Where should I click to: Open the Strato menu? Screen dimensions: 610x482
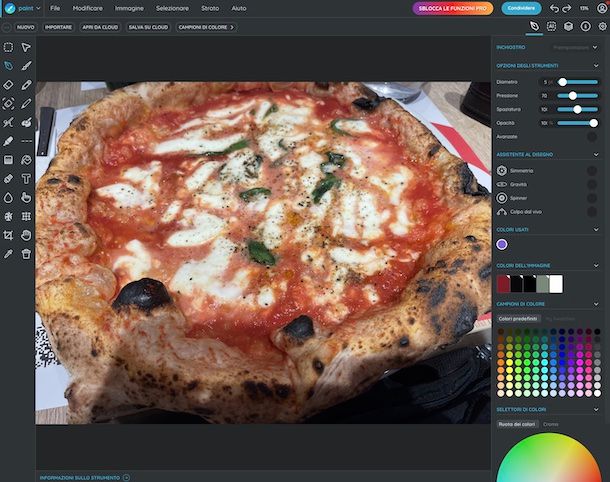pos(210,8)
